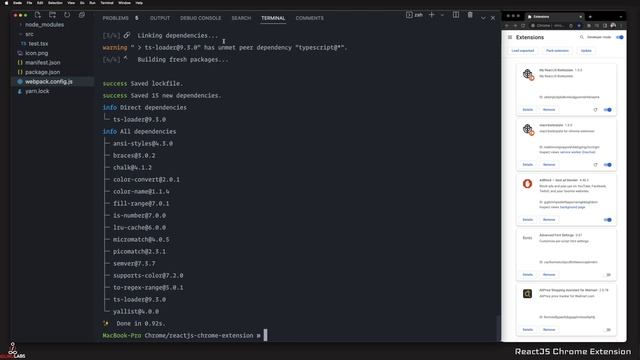
Task: Open yarn.lock in the Explorer
Action: click(37, 91)
